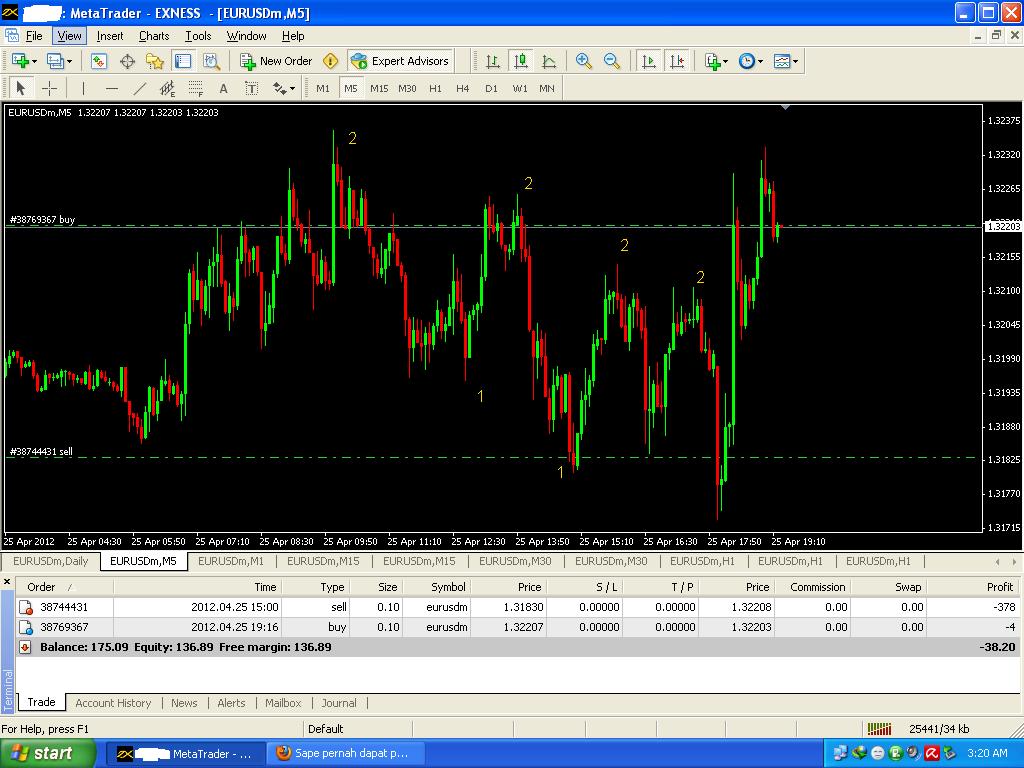Open the Market Watch window icon
The width and height of the screenshot is (1024, 768).
click(99, 61)
